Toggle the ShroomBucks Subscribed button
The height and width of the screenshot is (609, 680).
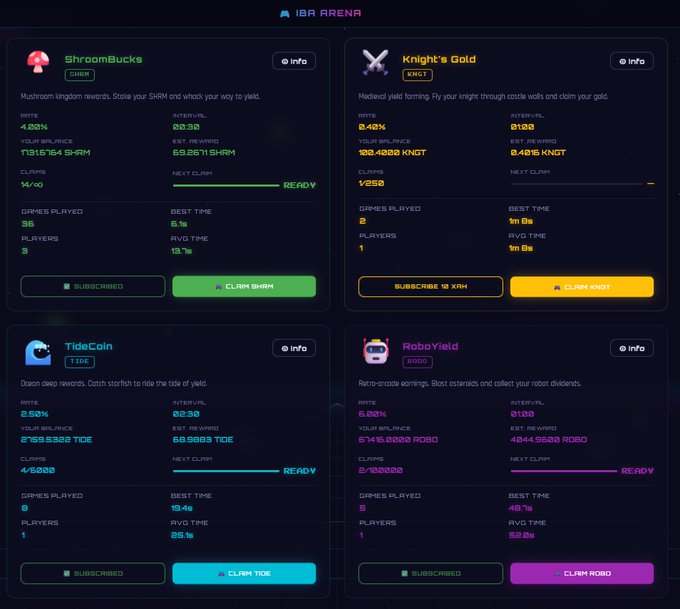pyautogui.click(x=93, y=286)
